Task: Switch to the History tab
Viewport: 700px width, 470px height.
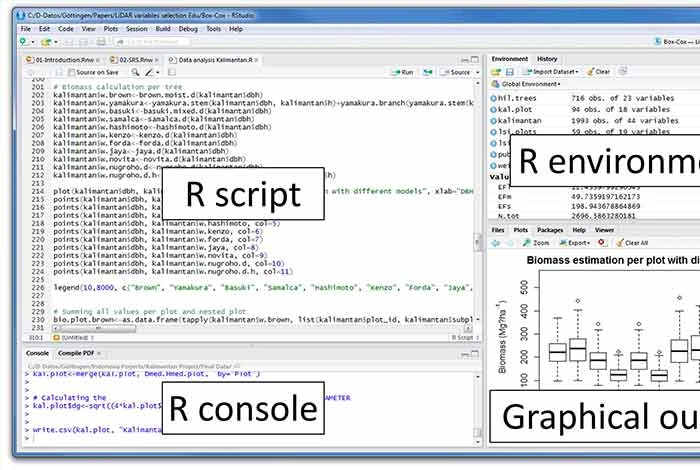Action: [x=547, y=59]
